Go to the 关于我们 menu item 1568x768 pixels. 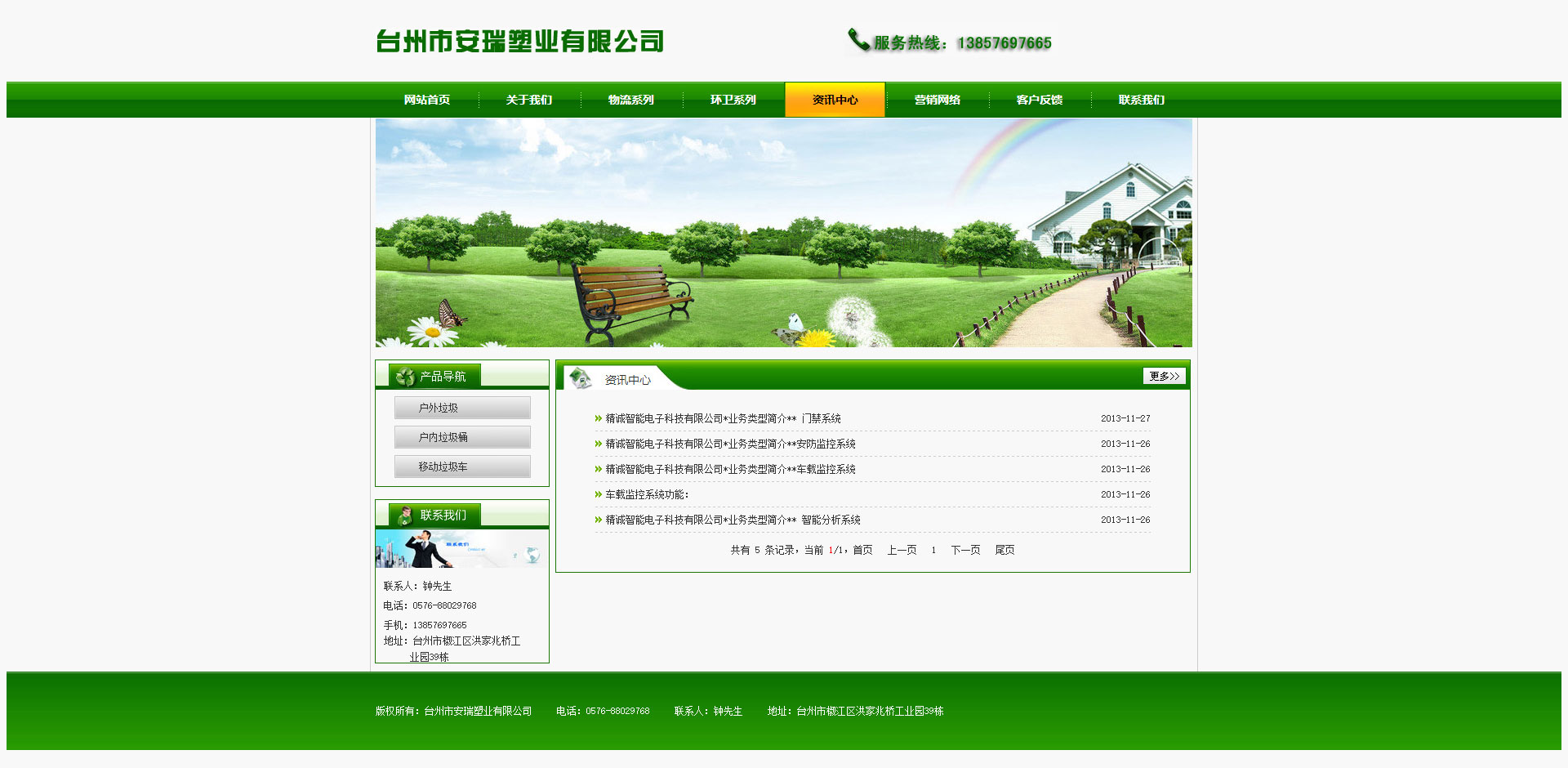pyautogui.click(x=529, y=100)
